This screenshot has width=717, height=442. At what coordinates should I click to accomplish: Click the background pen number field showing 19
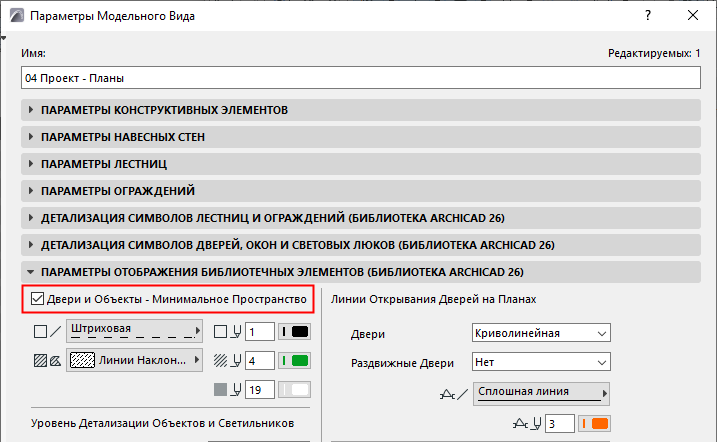point(260,390)
